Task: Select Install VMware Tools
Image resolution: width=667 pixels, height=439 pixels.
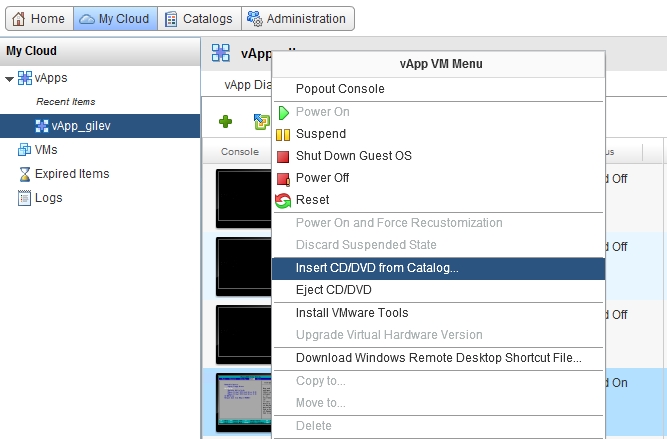Action: click(x=439, y=313)
